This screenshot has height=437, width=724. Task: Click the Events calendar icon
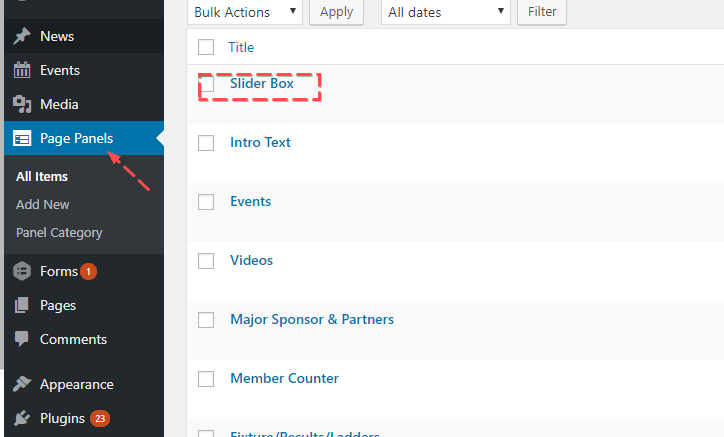pos(22,71)
